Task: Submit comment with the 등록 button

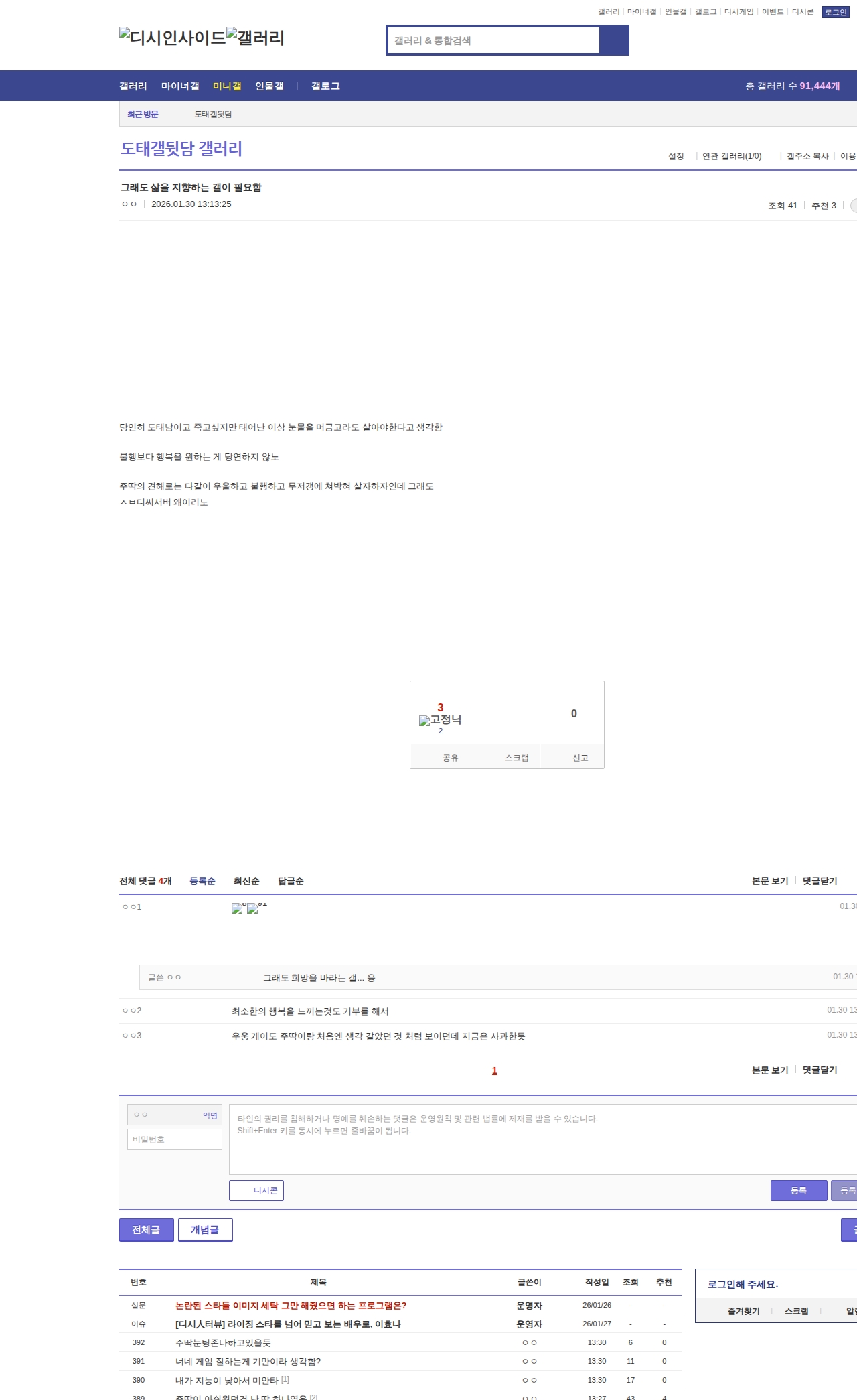Action: point(798,1190)
